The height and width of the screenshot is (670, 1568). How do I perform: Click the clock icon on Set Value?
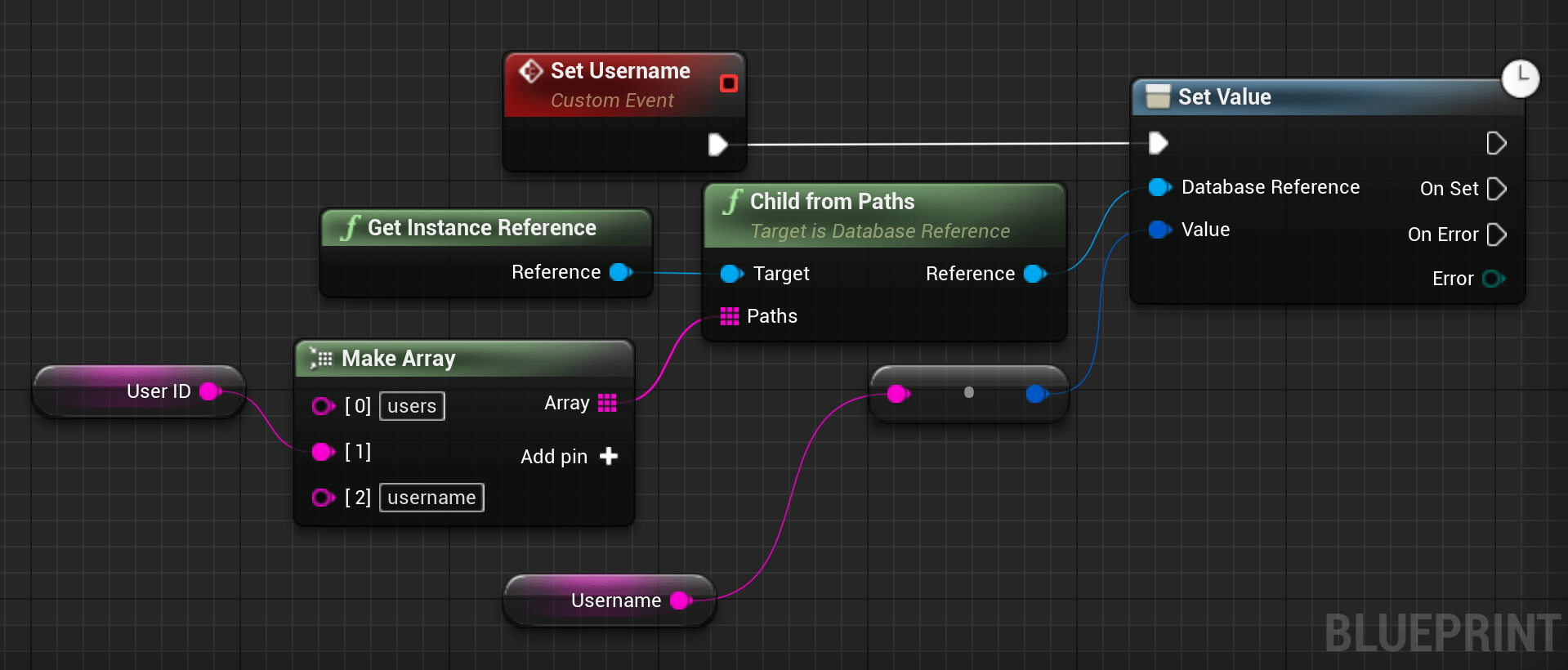[x=1521, y=78]
